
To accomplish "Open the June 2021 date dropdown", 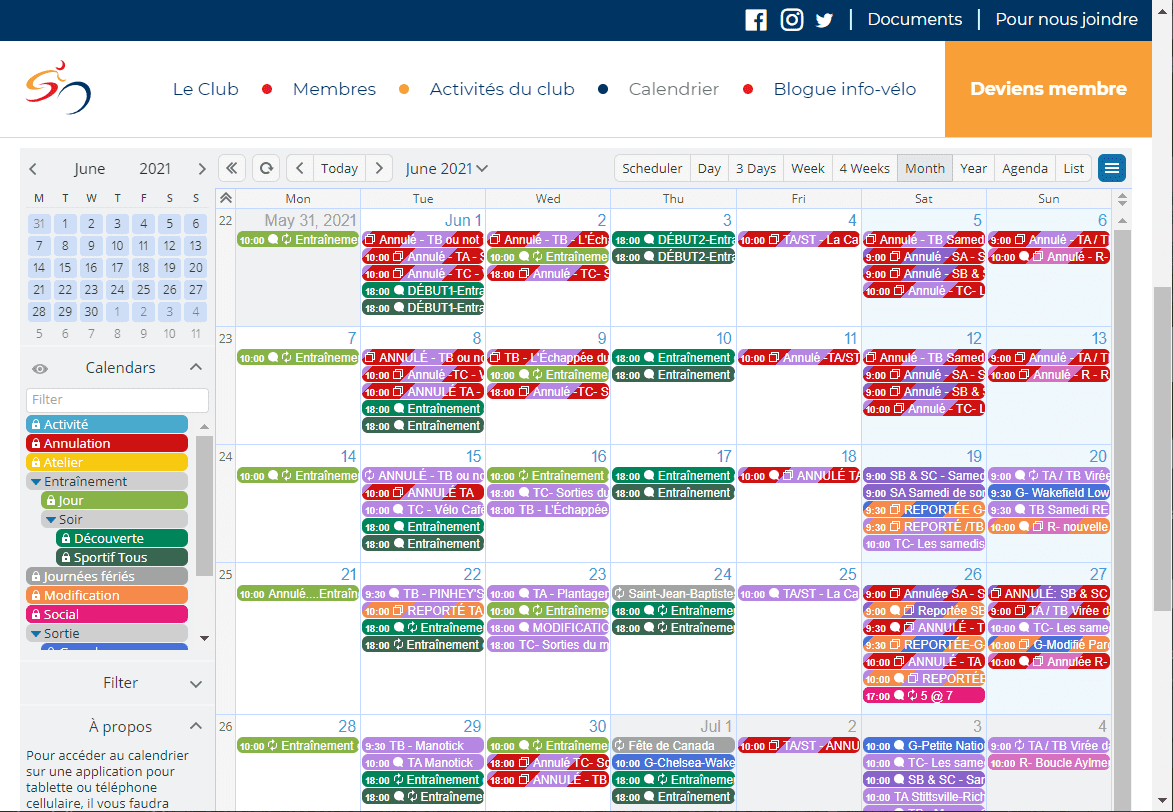I will tap(446, 168).
